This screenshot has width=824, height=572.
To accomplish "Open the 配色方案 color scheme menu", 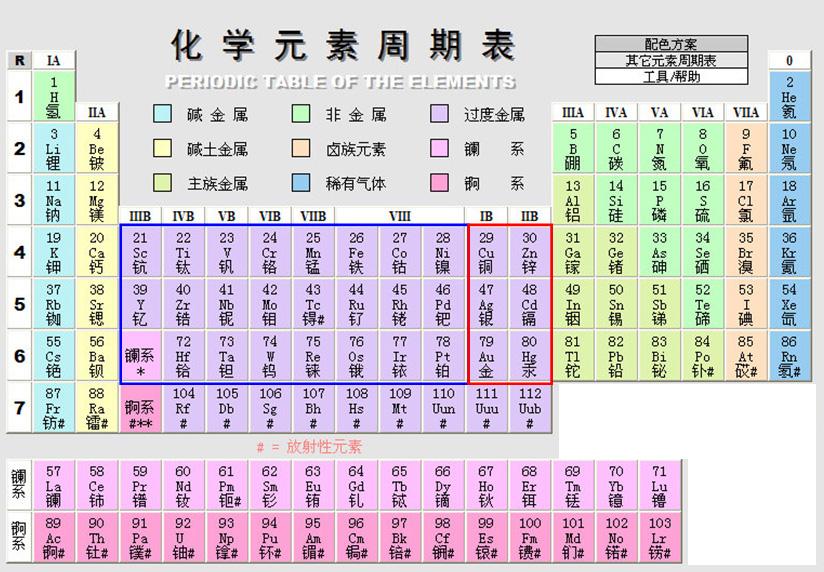I will click(x=671, y=45).
